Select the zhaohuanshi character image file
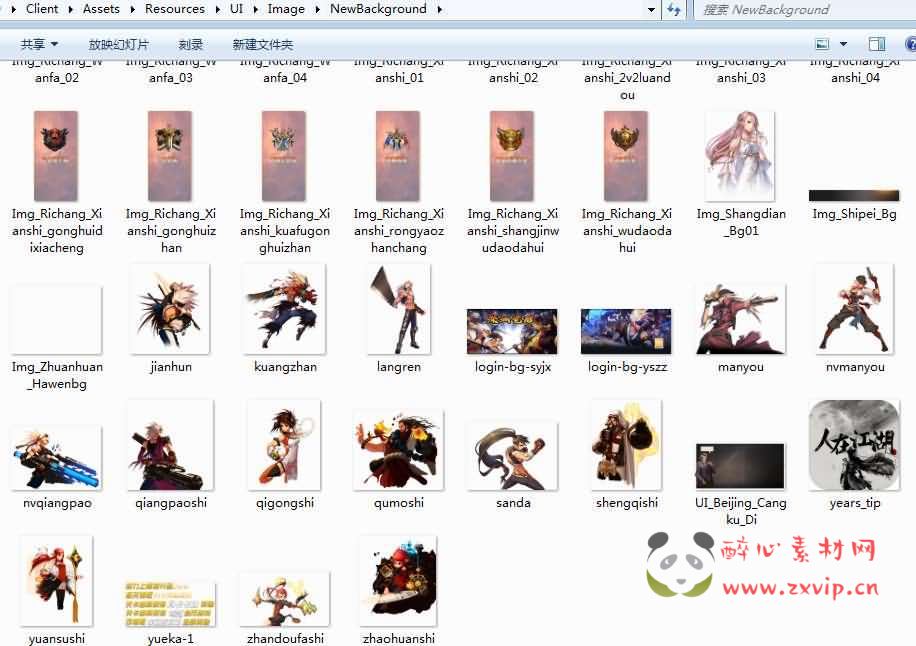This screenshot has width=916, height=646. click(398, 582)
